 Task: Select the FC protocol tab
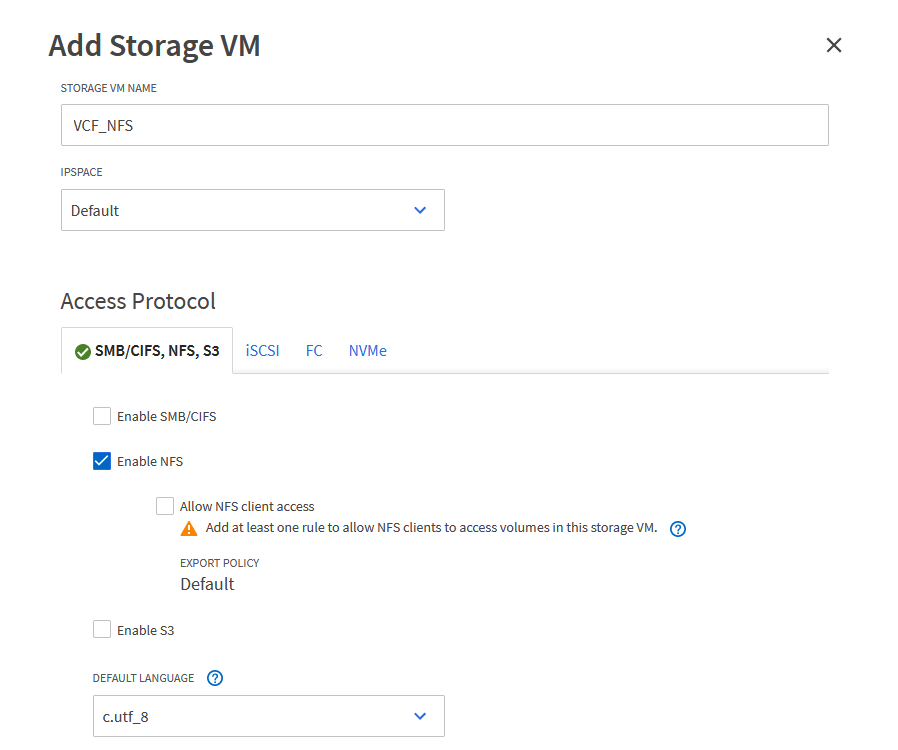pyautogui.click(x=314, y=351)
